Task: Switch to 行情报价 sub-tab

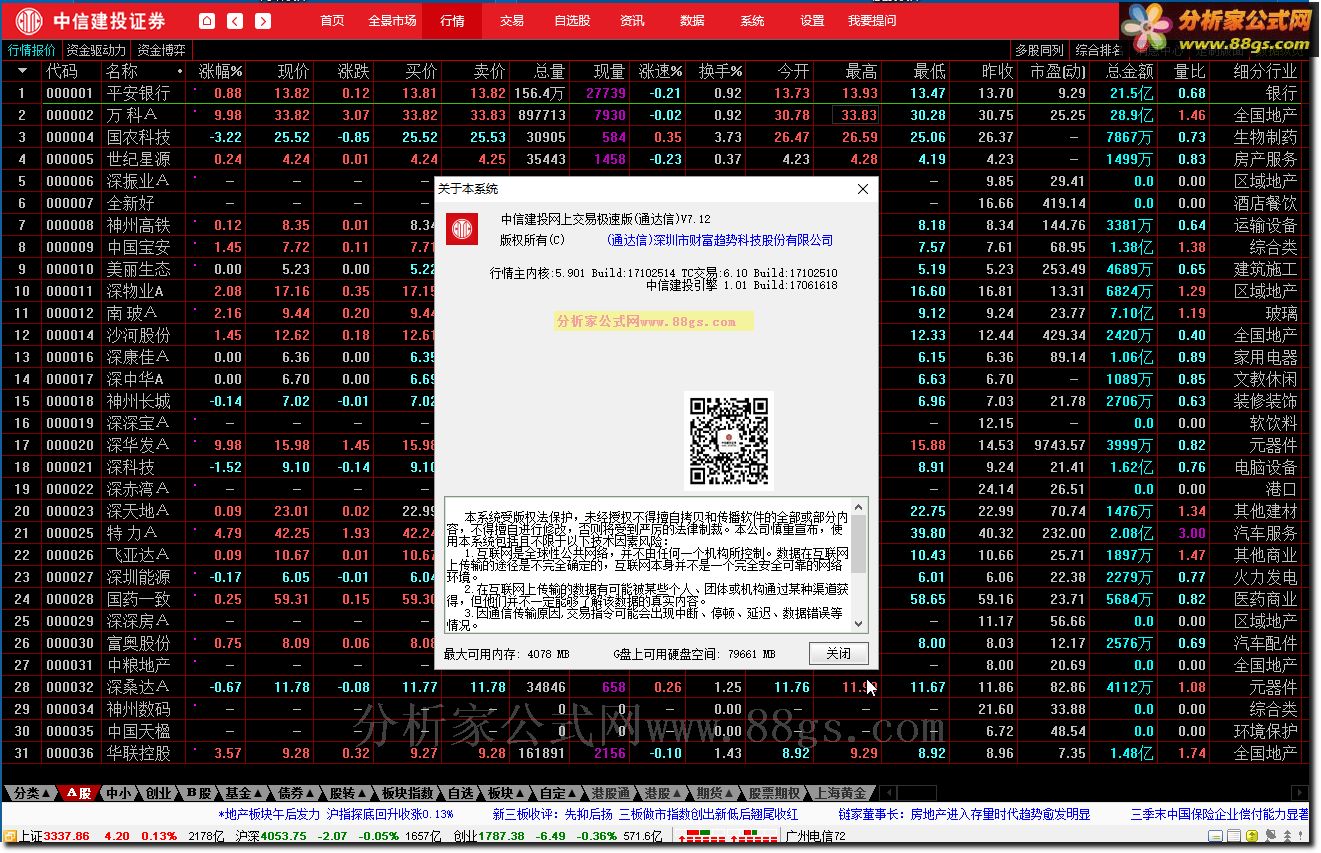Action: [33, 50]
